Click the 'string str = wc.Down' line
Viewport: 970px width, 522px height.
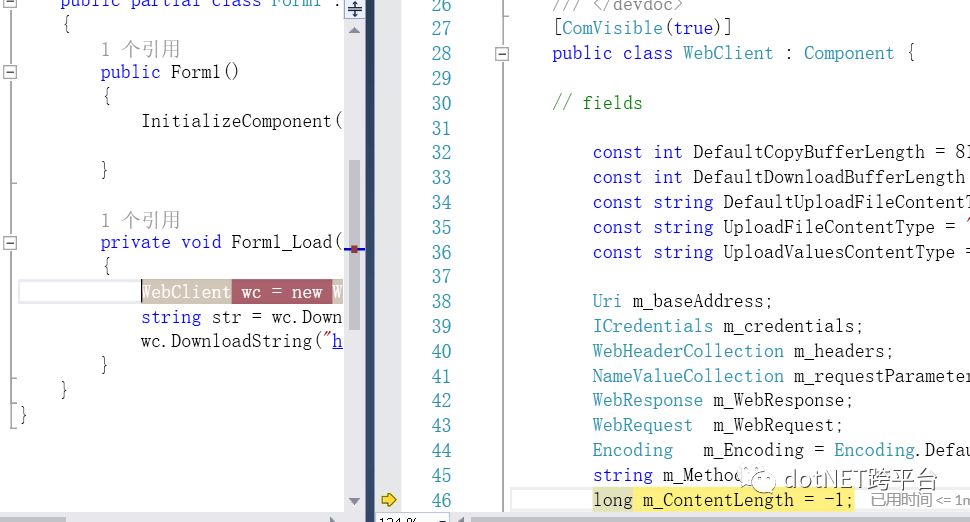(x=241, y=317)
